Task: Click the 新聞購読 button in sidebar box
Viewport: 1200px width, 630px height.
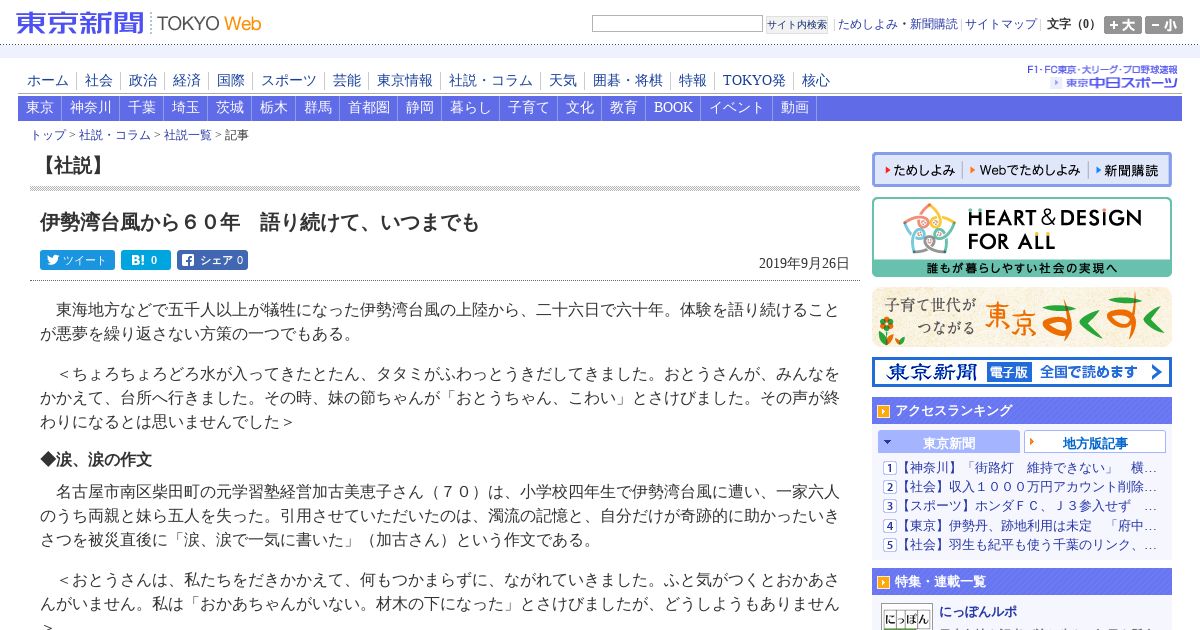Action: [x=1127, y=170]
